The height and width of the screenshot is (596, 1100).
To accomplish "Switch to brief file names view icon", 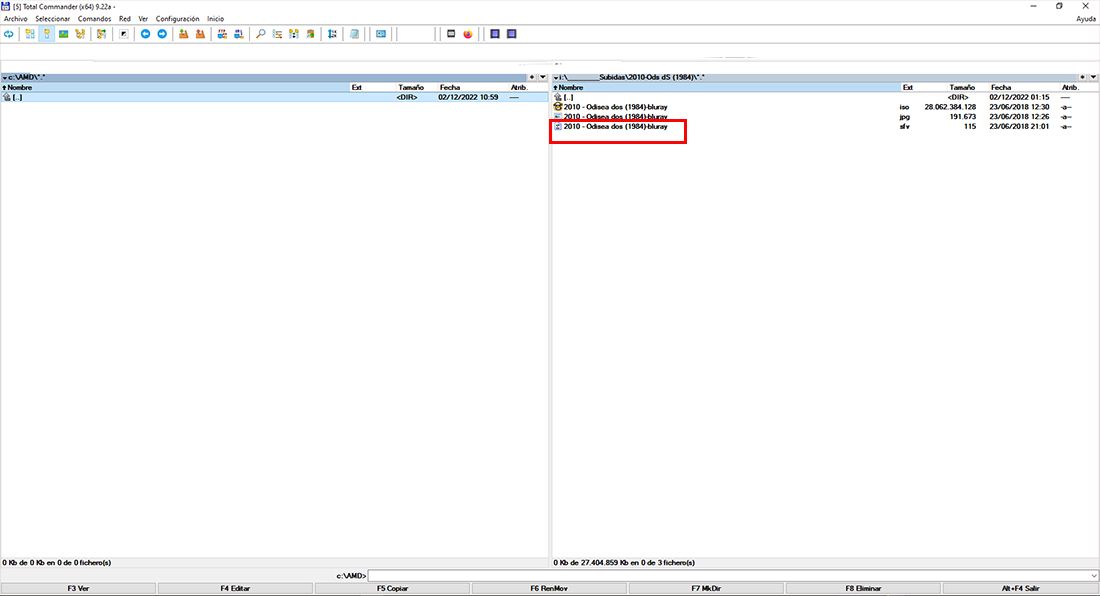I will 30,34.
